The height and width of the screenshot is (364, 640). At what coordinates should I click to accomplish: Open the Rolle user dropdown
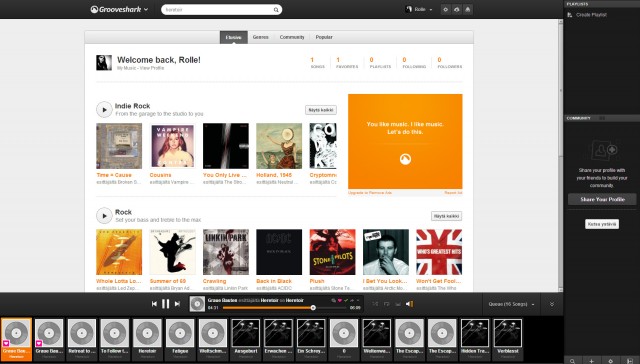[x=419, y=9]
